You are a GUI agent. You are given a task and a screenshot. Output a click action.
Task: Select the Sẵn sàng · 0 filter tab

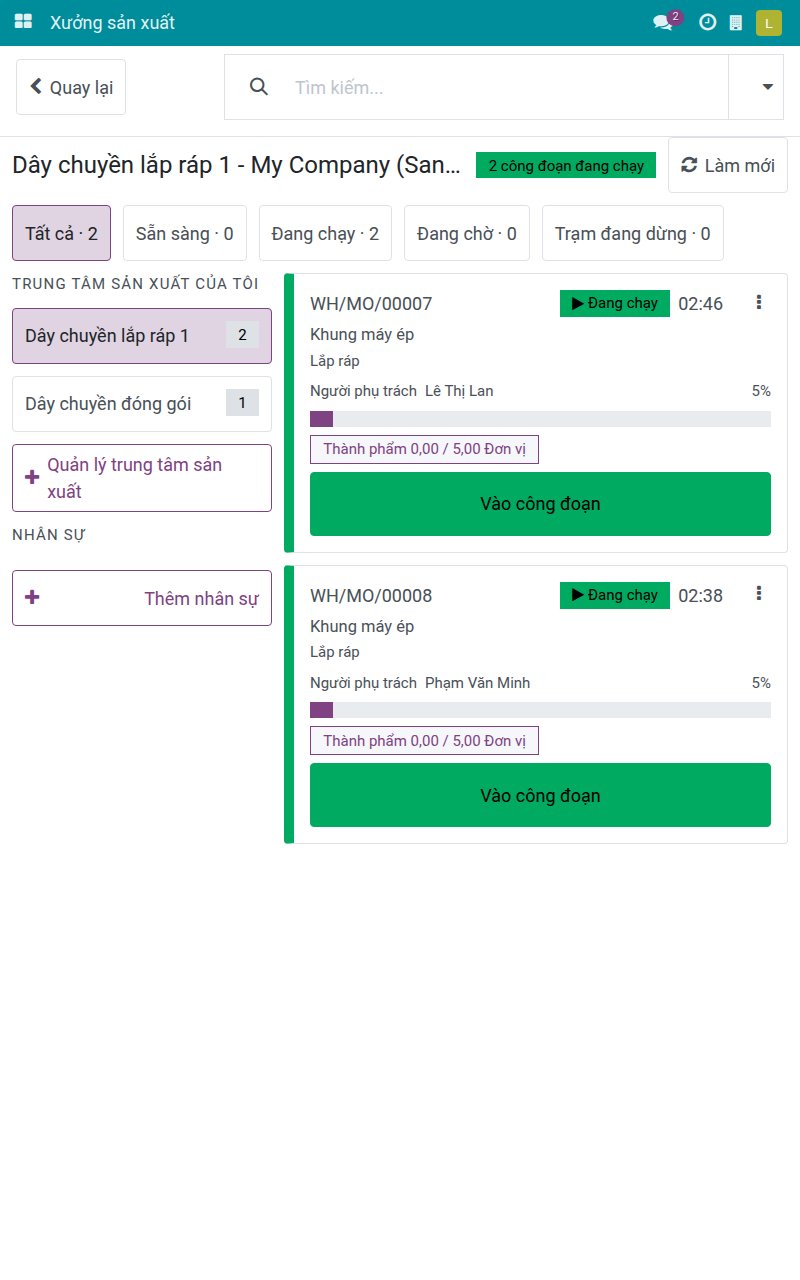(185, 233)
